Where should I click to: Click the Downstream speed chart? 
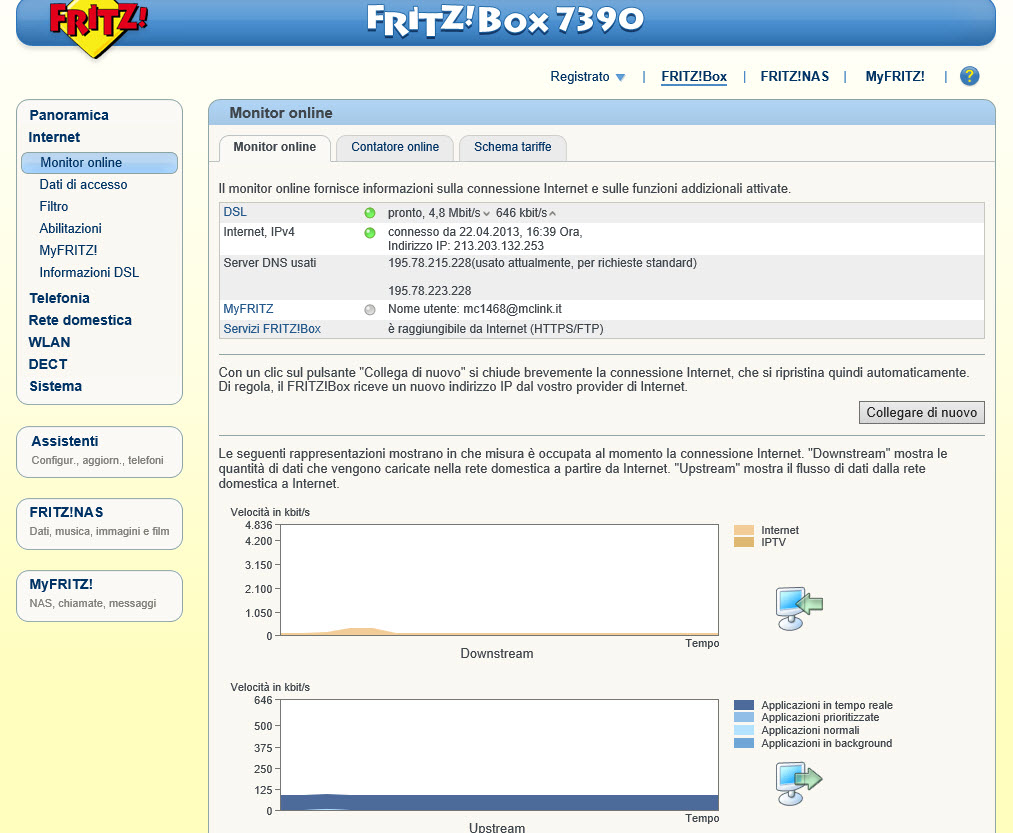click(x=499, y=580)
